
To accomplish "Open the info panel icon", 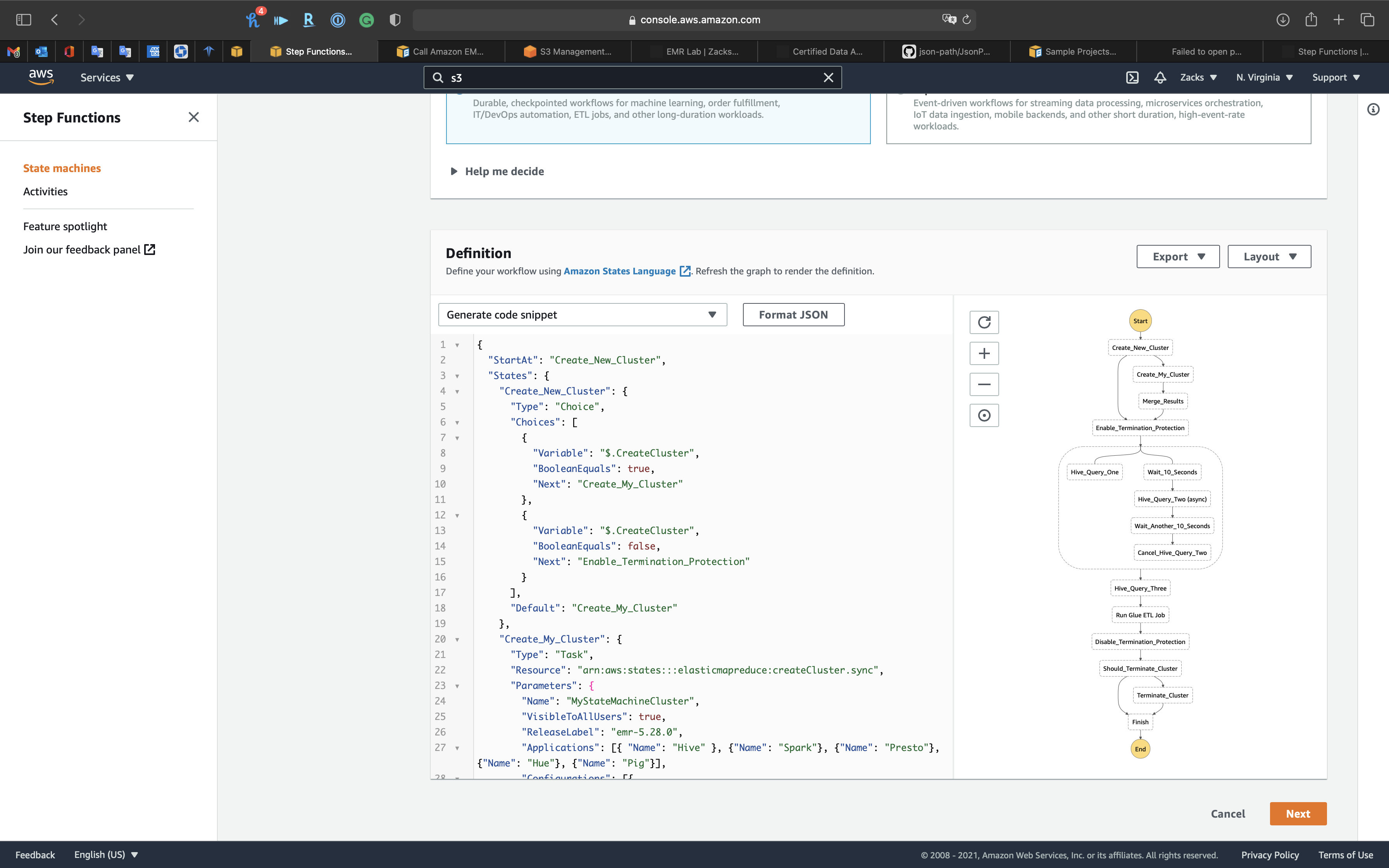I will [1373, 109].
